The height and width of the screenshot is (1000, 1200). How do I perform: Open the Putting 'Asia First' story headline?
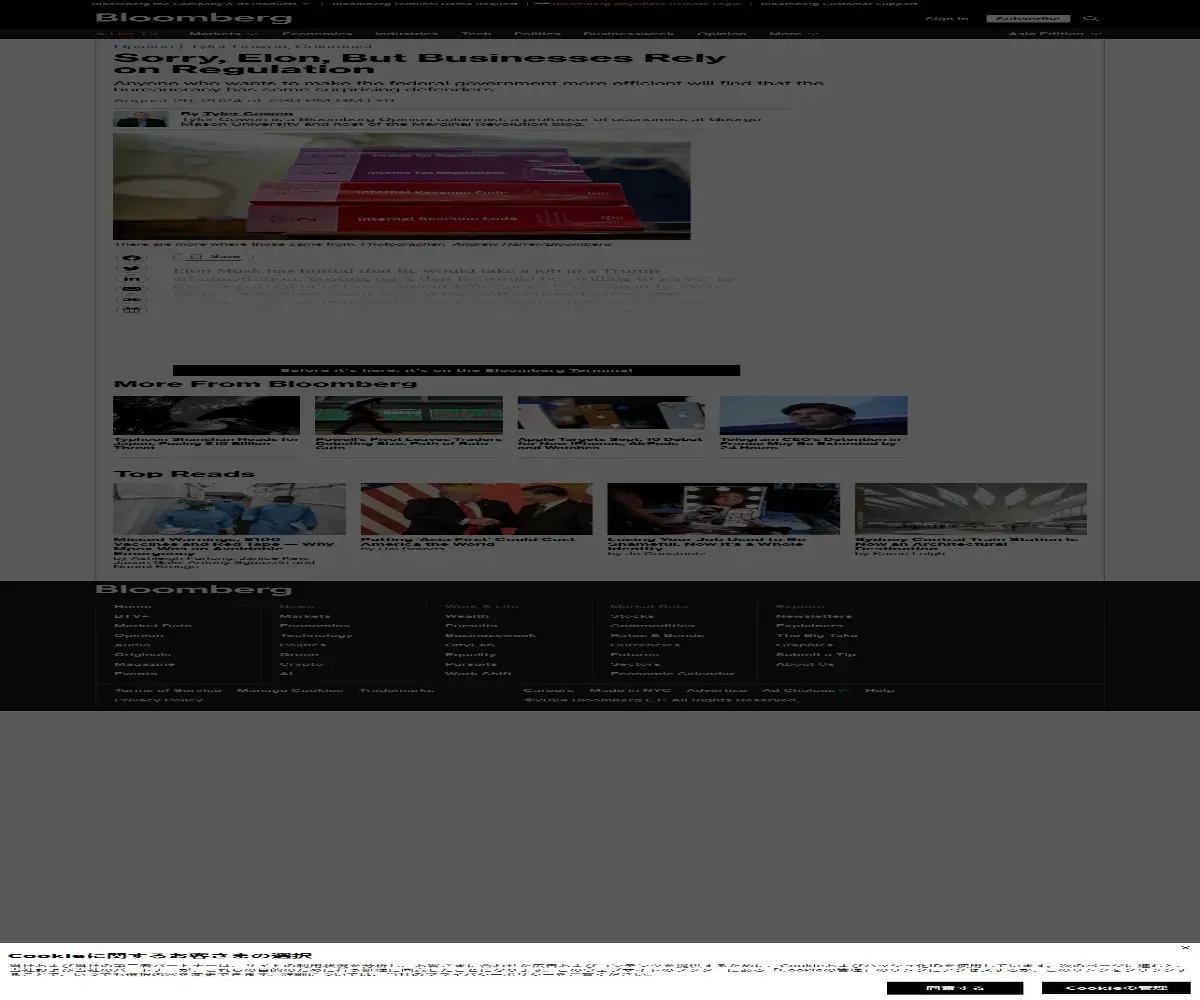[468, 541]
